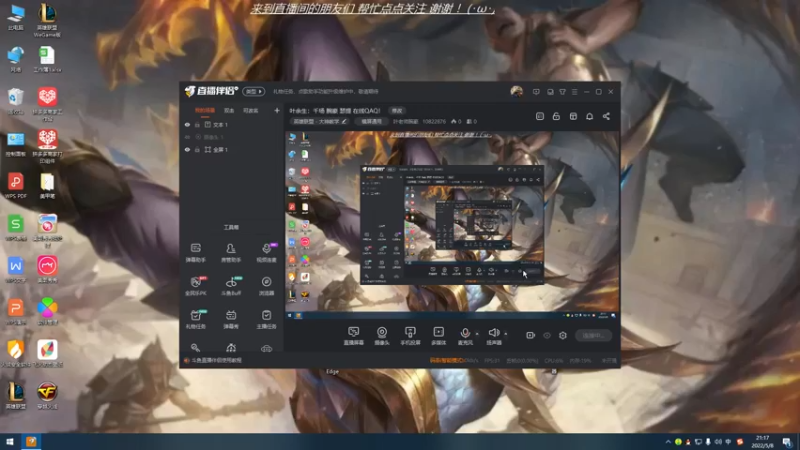
Task: Open the 斗鱼直播伴侣使用教程 link
Action: tap(216, 360)
